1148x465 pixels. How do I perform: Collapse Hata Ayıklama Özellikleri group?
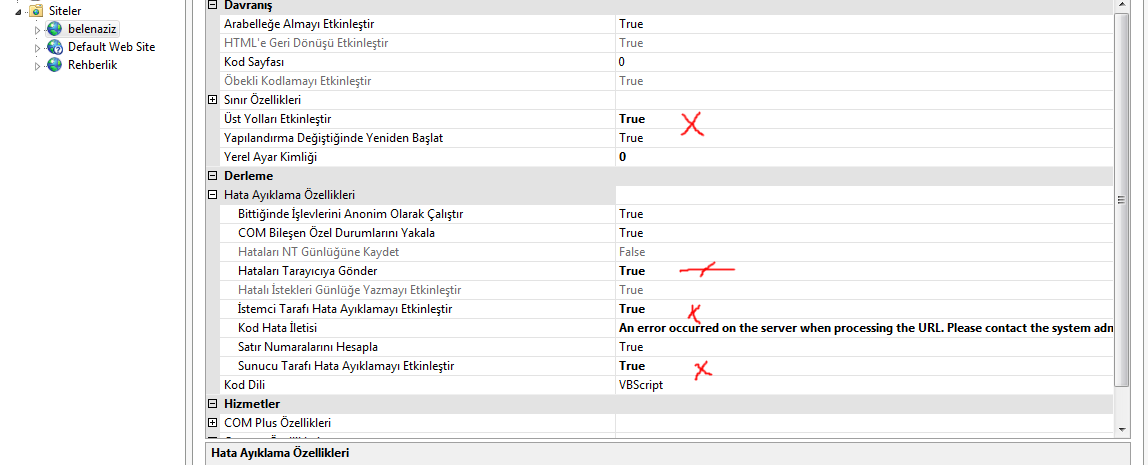click(x=212, y=195)
